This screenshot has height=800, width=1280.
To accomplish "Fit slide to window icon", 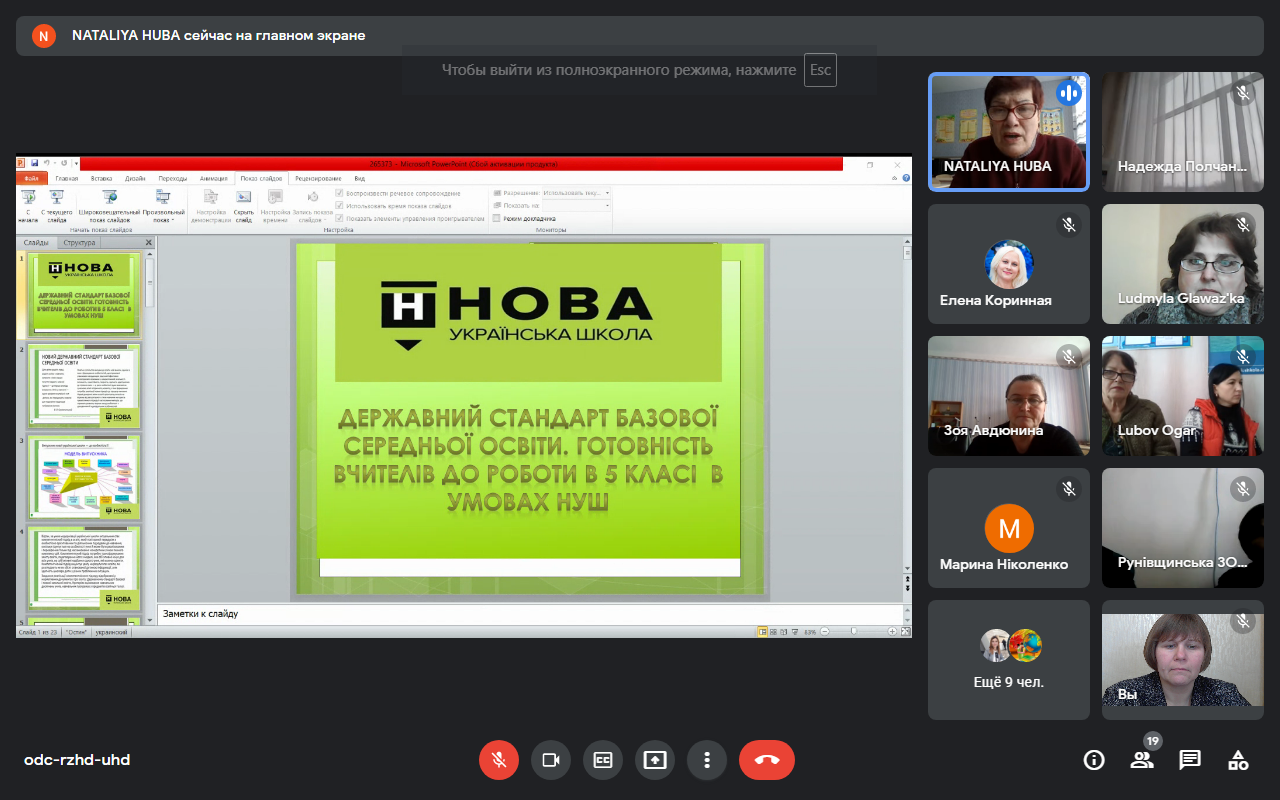I will click(x=906, y=631).
